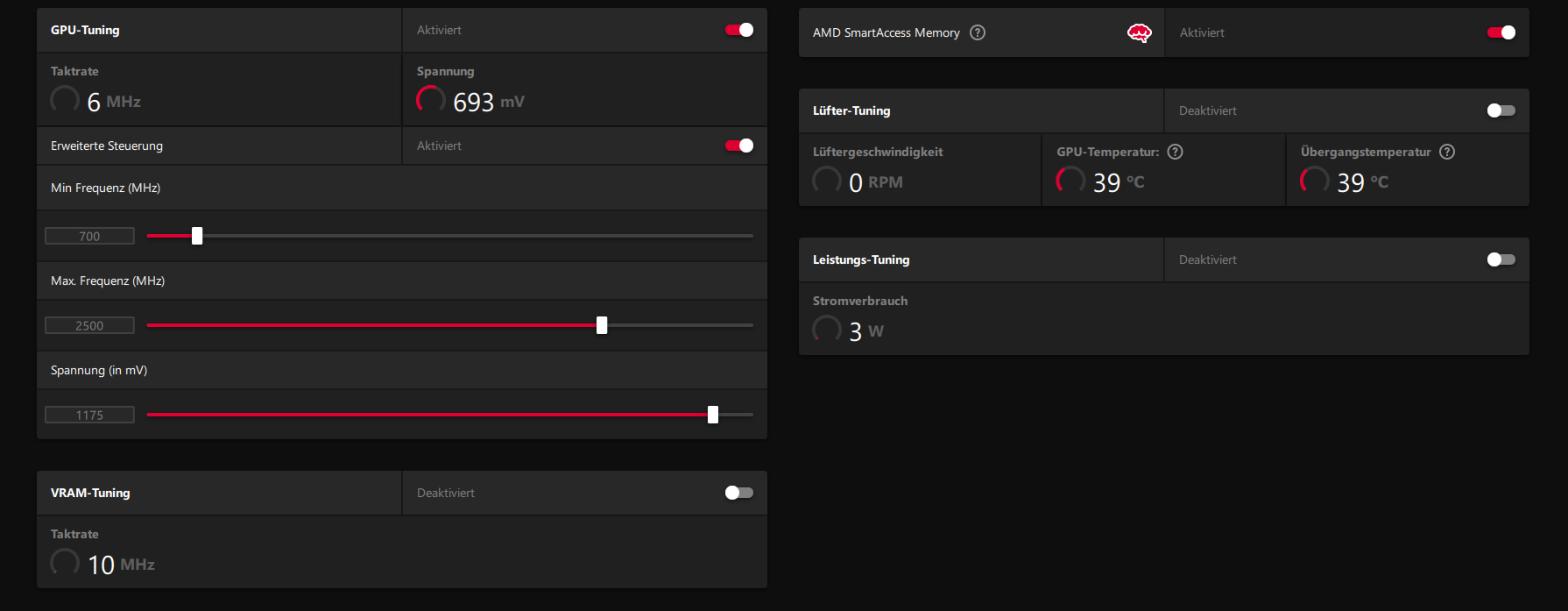This screenshot has height=611, width=1568.
Task: Click Aktiviert status next to Erweiterte Steuerung
Action: pyautogui.click(x=439, y=146)
